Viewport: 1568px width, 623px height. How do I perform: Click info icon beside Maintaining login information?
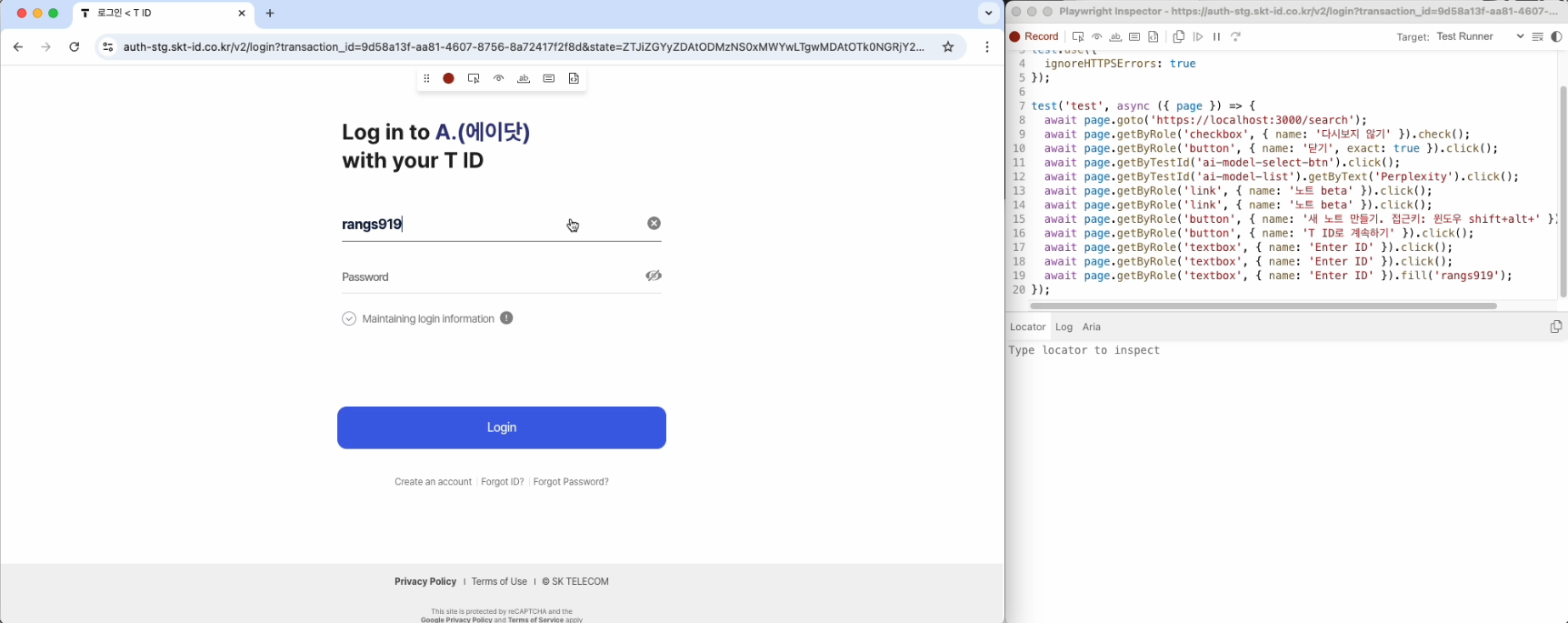pyautogui.click(x=506, y=318)
